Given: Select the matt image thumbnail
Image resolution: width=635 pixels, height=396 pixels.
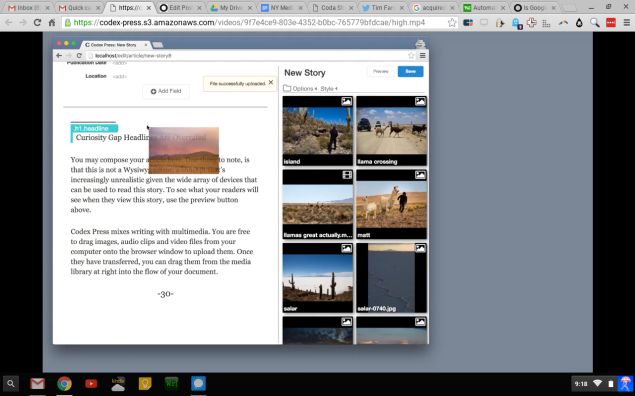Looking at the screenshot, I should pos(392,204).
